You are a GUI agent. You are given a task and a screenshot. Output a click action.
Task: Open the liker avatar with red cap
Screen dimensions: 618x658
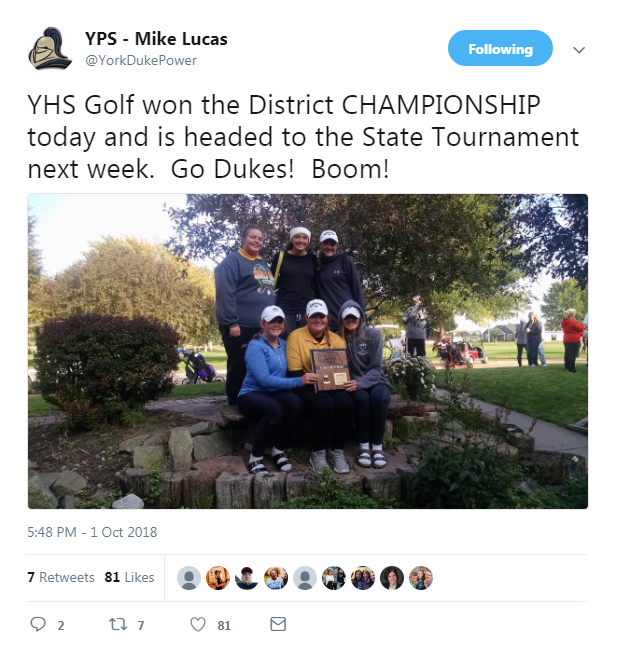point(247,578)
